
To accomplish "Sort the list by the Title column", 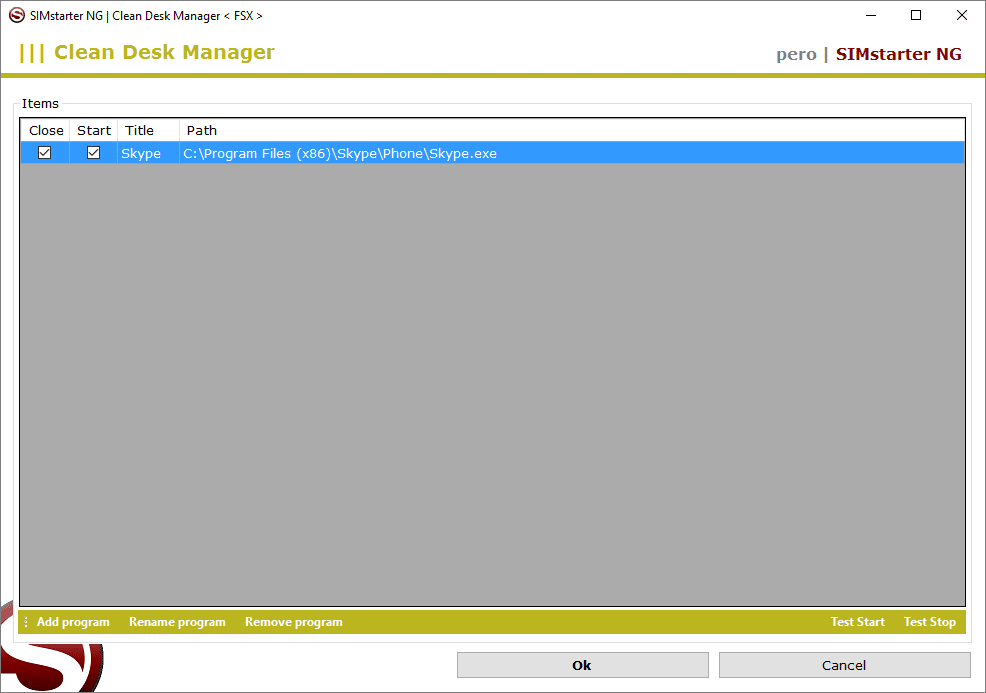I will pyautogui.click(x=140, y=130).
